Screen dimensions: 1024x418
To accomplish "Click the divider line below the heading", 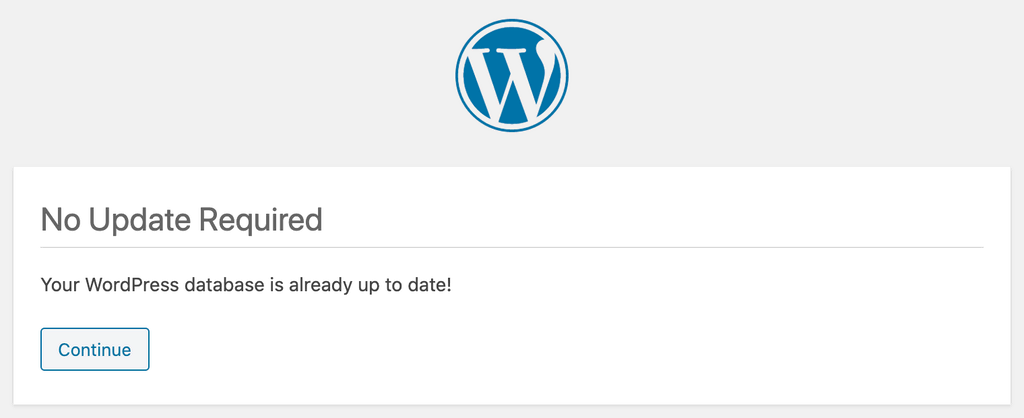I will point(511,247).
